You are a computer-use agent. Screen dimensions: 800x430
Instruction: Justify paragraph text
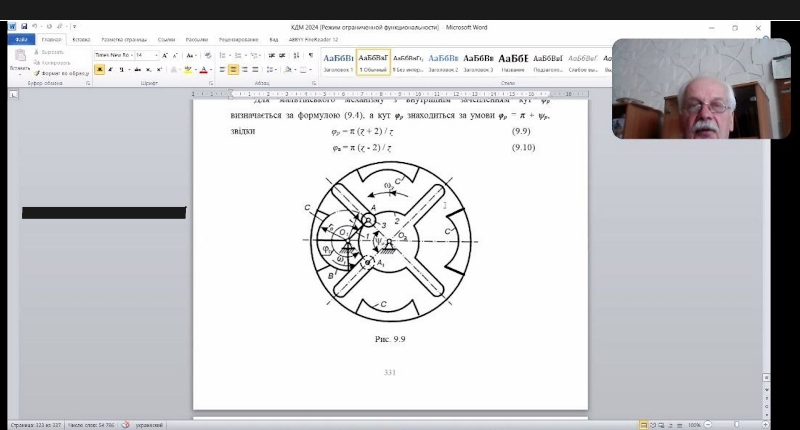[255, 69]
